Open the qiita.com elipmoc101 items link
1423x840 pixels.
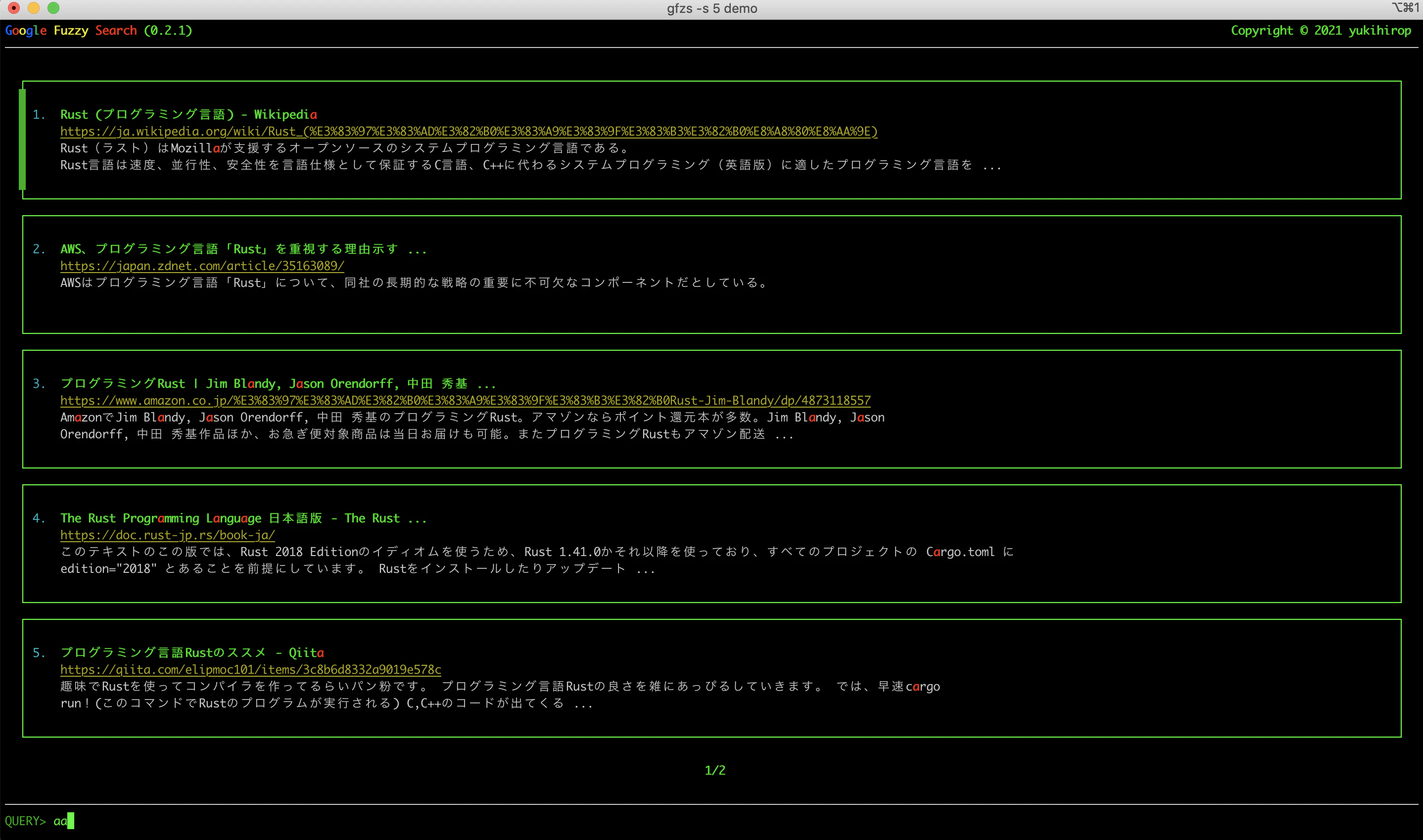click(251, 670)
